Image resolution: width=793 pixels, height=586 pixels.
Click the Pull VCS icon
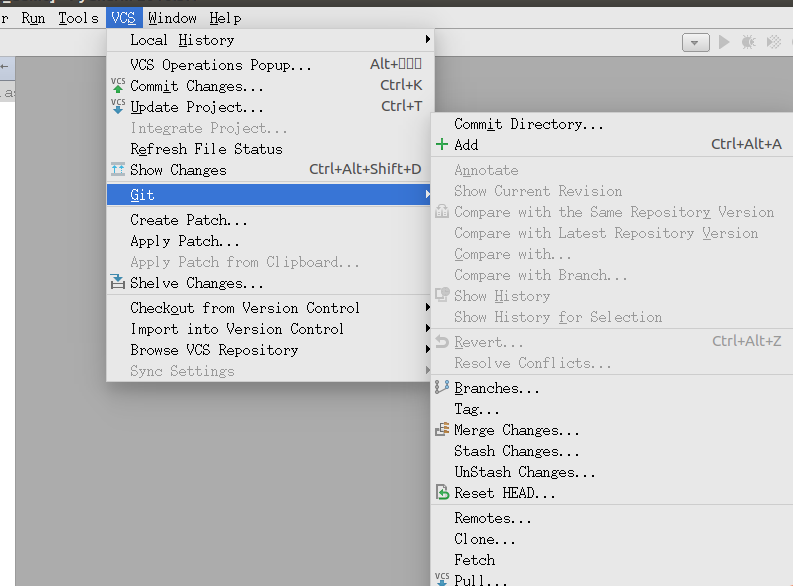(x=442, y=579)
